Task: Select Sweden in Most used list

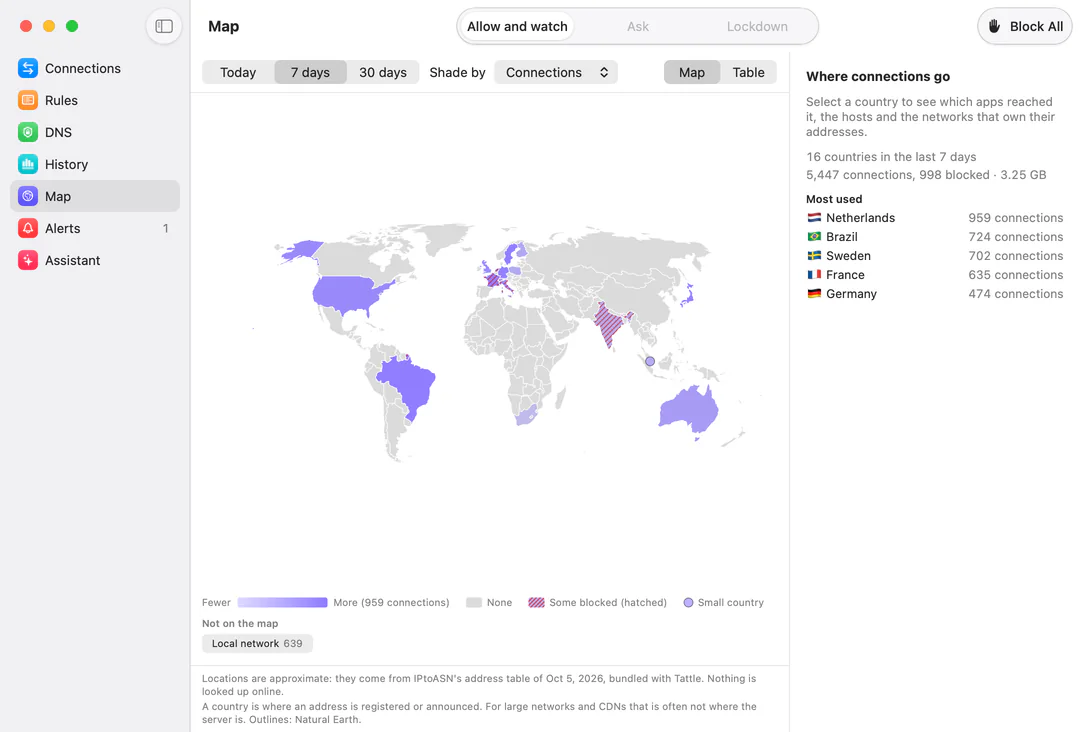Action: (x=935, y=255)
